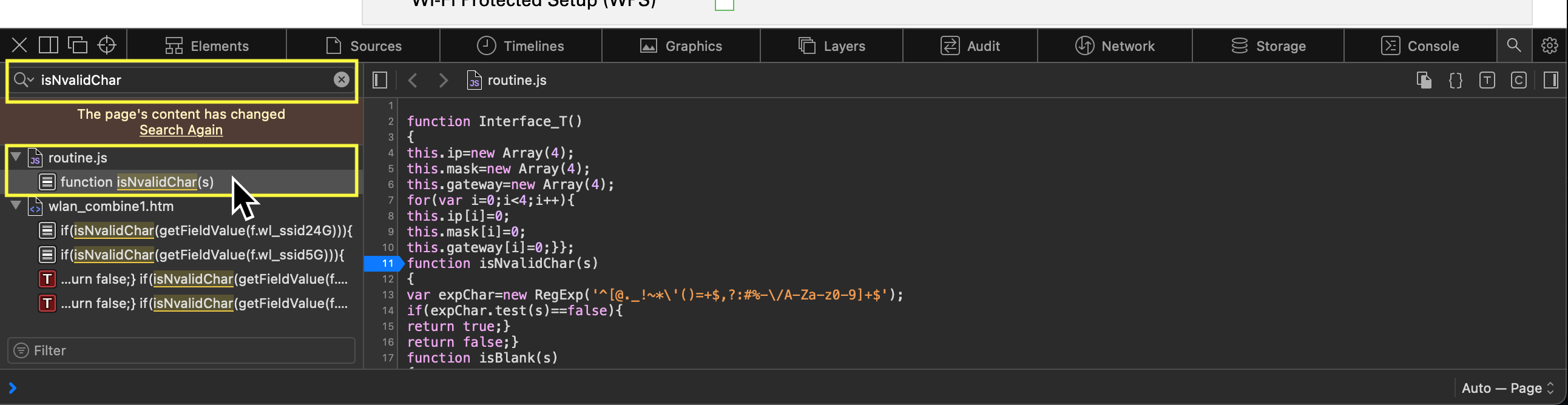This screenshot has height=405, width=1568.
Task: Clear the isNvalidChar search field
Action: 342,79
